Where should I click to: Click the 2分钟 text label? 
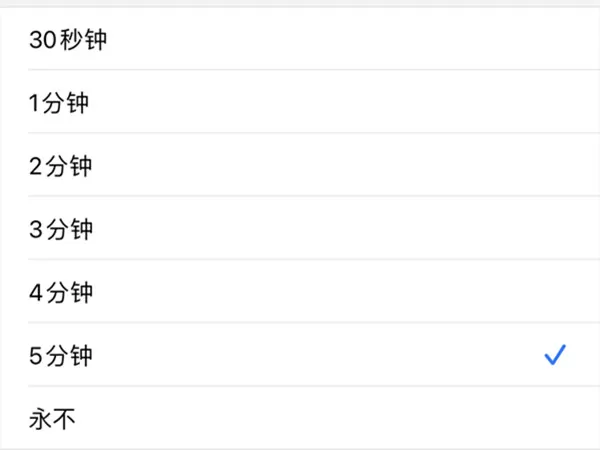coord(60,166)
